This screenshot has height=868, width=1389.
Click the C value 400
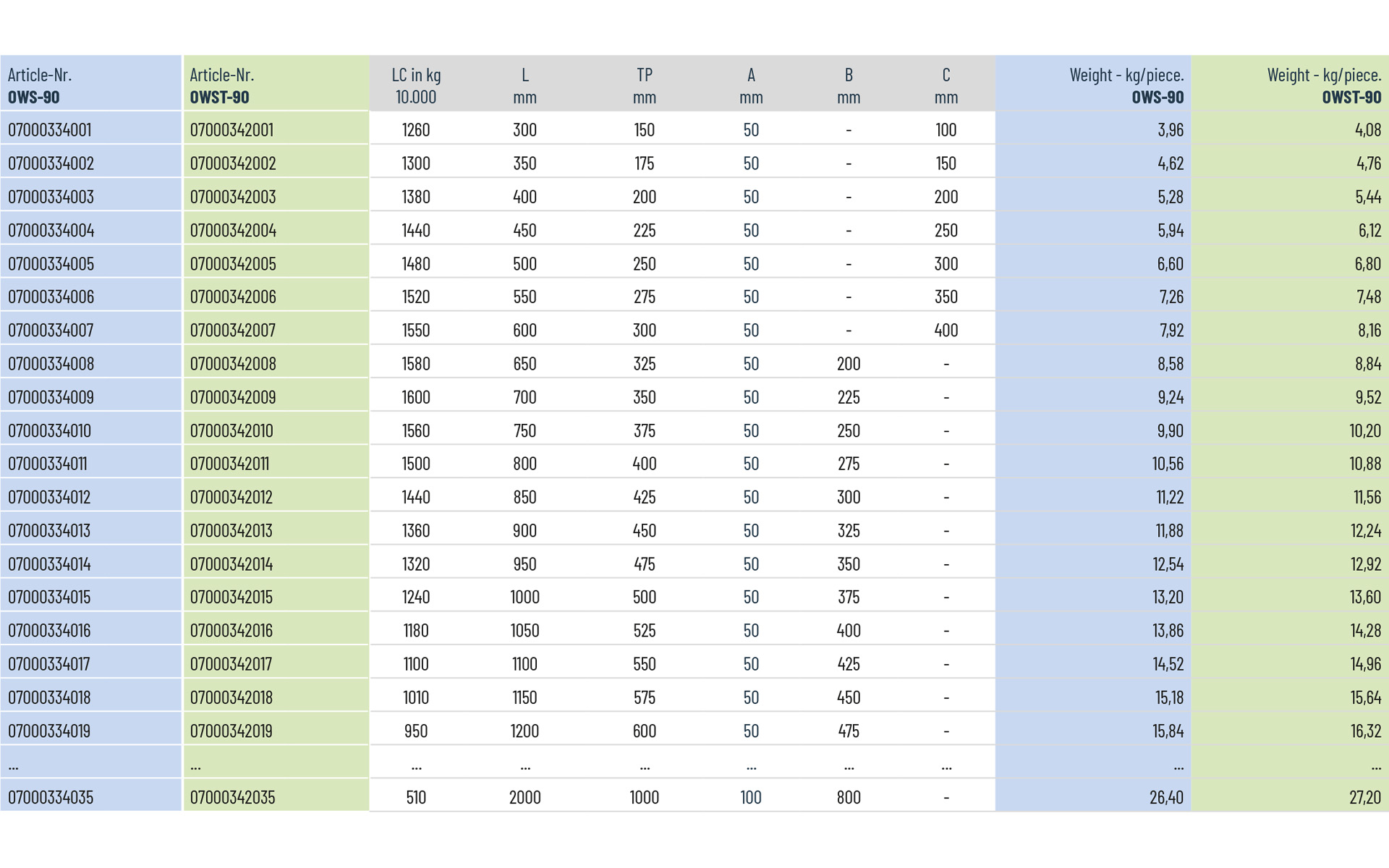[946, 331]
